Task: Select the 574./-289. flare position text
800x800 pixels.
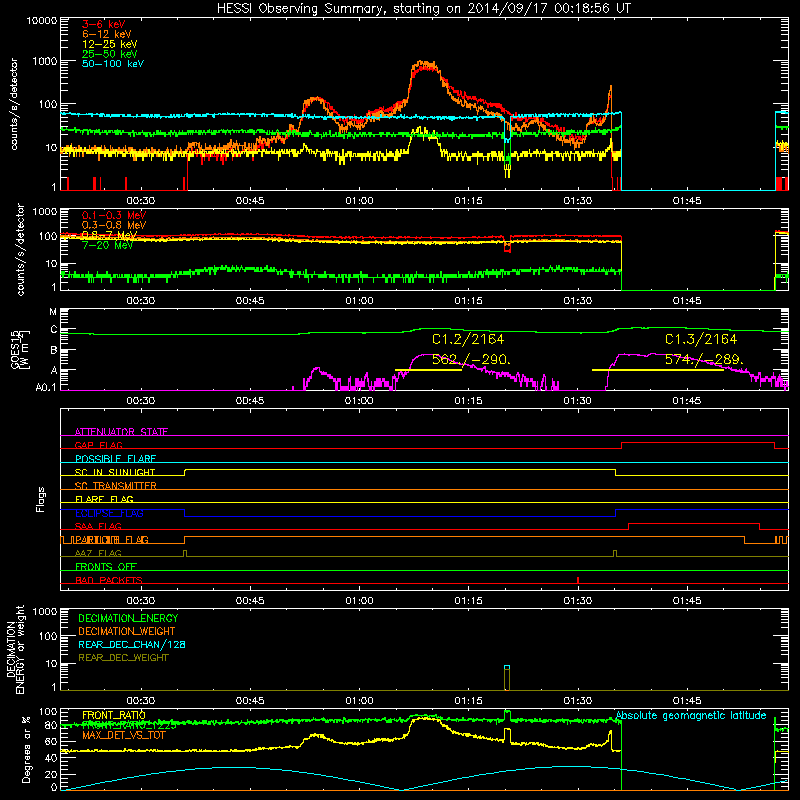Action: [704, 360]
